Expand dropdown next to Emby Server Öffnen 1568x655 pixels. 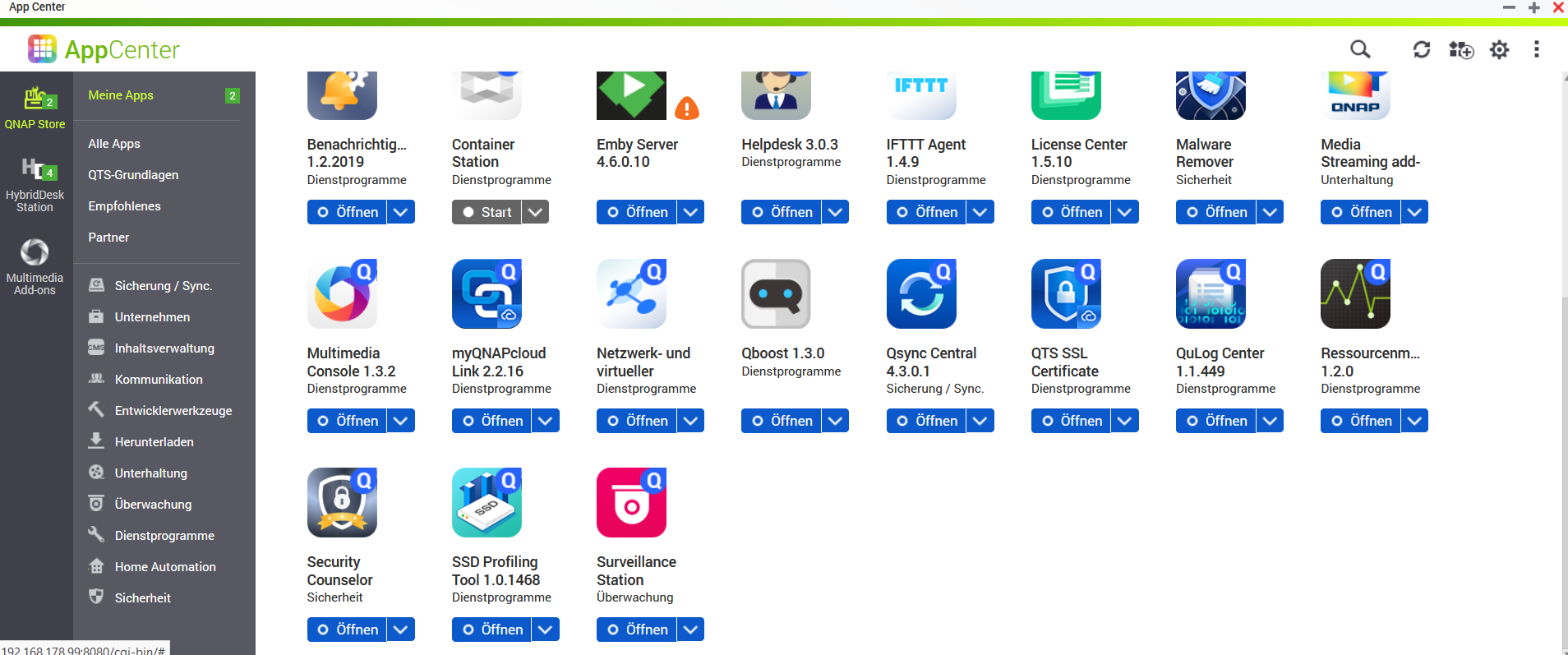(x=690, y=212)
